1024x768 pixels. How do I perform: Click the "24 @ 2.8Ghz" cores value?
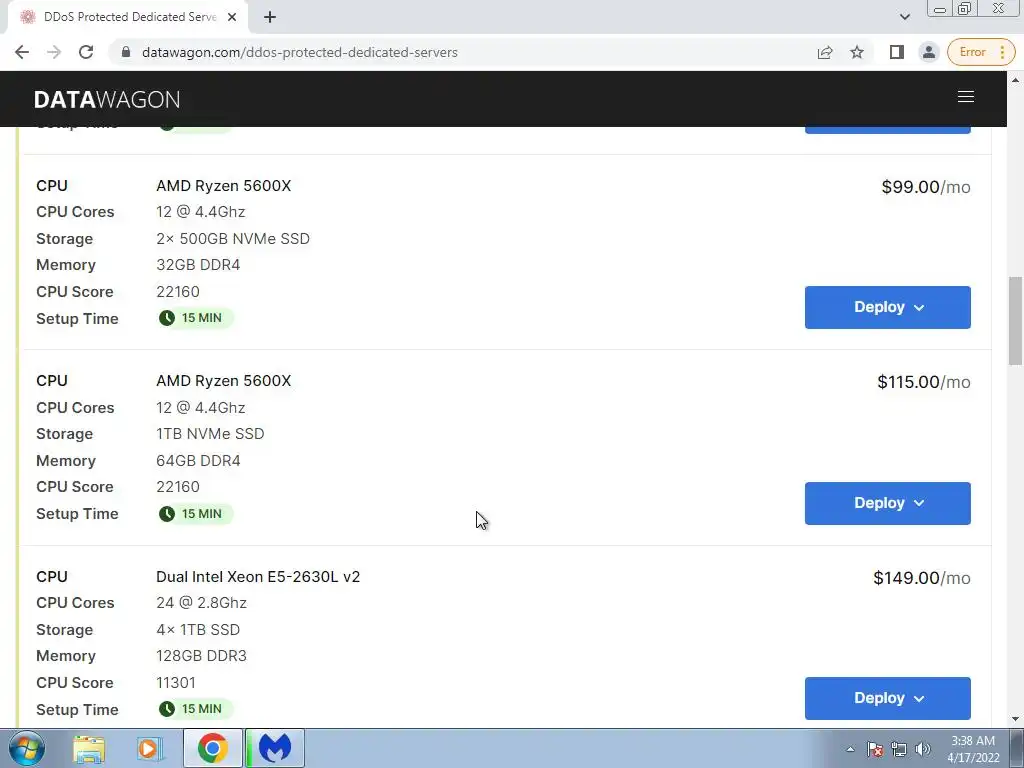201,603
